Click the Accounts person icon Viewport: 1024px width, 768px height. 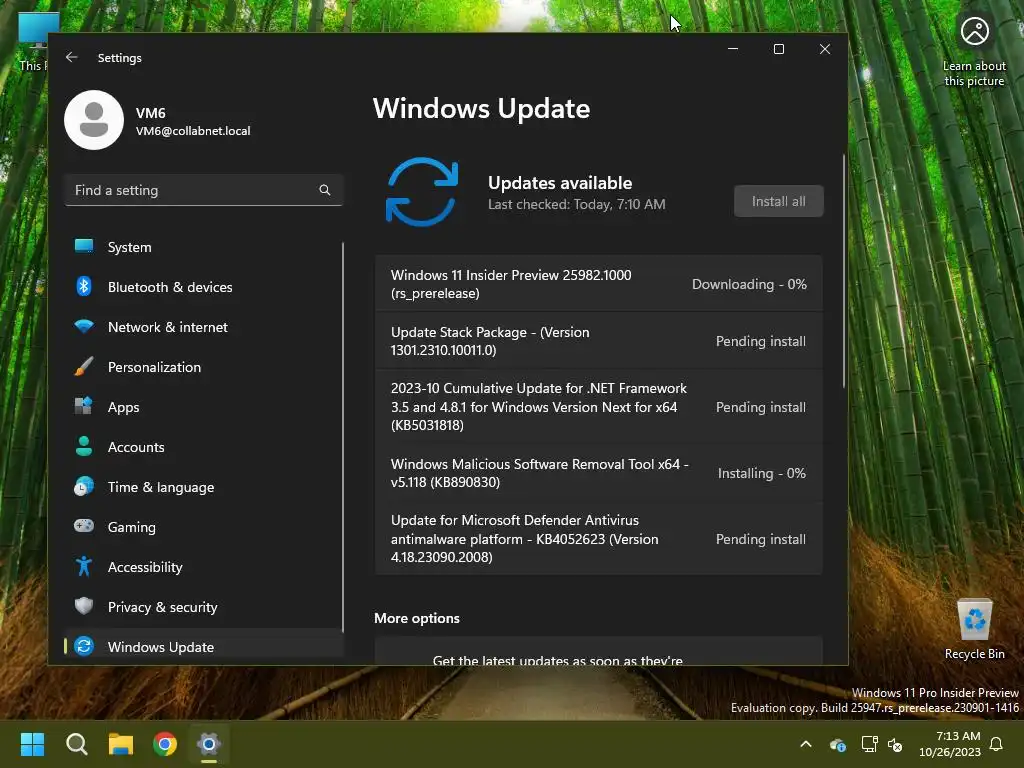click(x=84, y=446)
